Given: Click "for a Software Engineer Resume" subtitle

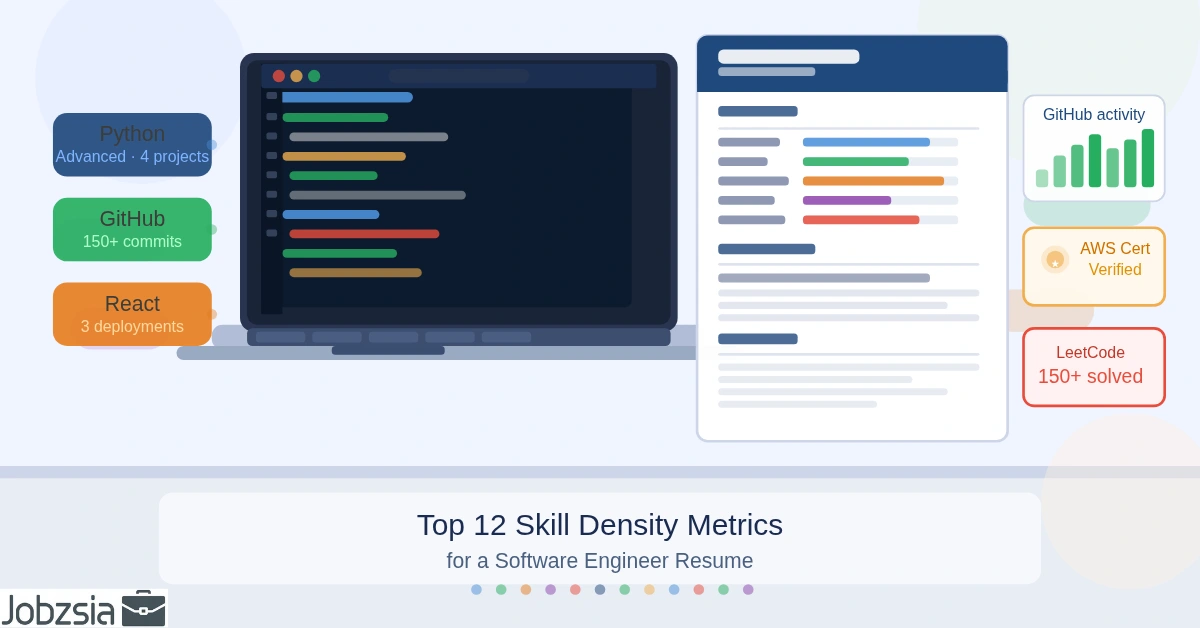Looking at the screenshot, I should [600, 561].
